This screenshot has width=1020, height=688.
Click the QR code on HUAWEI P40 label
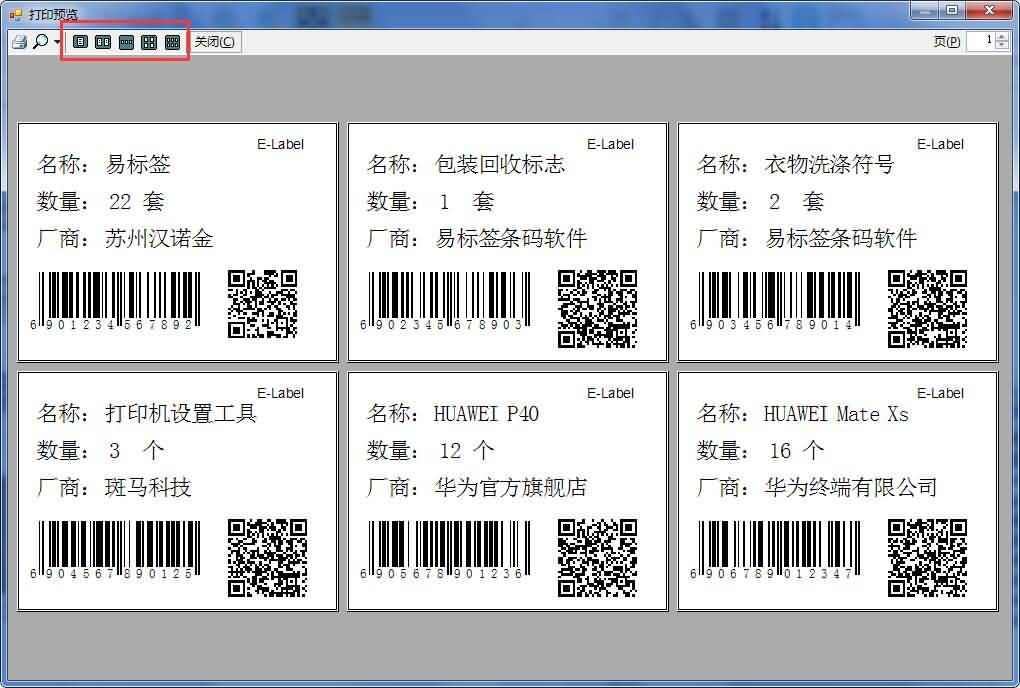pyautogui.click(x=597, y=558)
